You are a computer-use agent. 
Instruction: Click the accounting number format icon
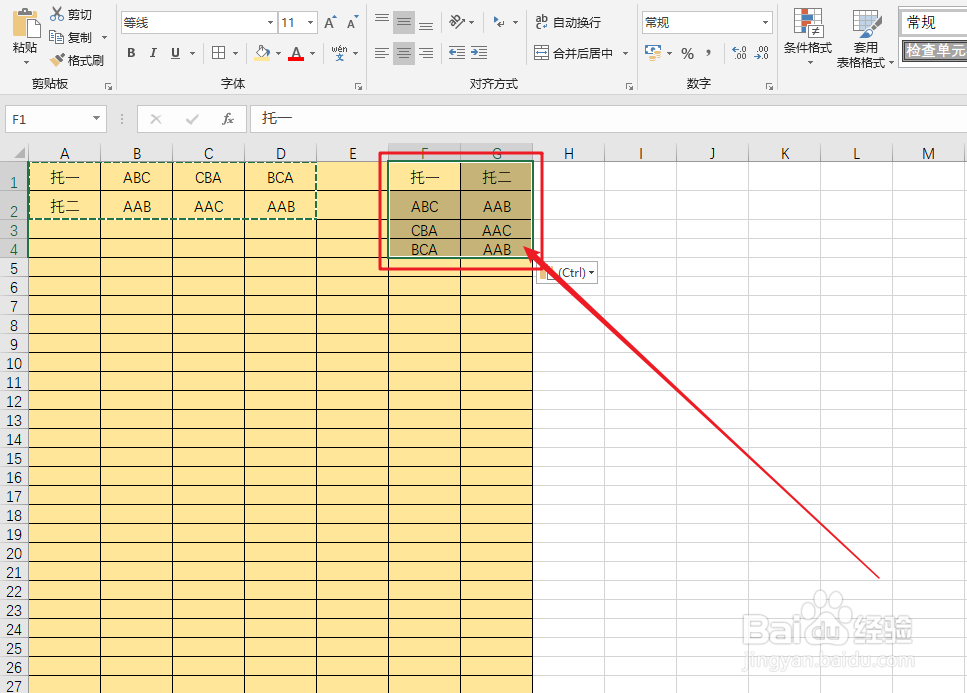pos(652,53)
